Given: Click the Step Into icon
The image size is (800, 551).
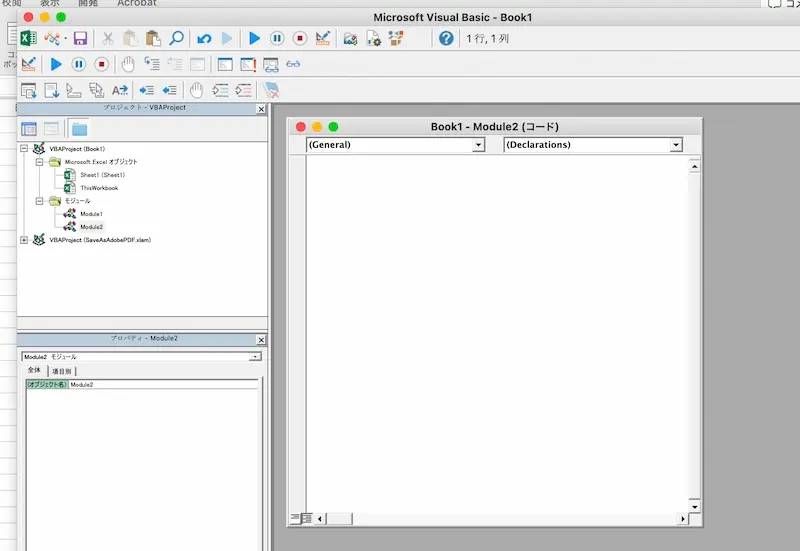Looking at the screenshot, I should tap(152, 64).
